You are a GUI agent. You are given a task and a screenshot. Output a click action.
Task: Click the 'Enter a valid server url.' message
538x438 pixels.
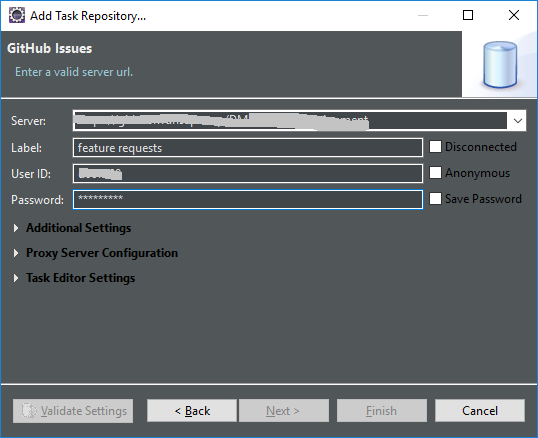click(74, 72)
